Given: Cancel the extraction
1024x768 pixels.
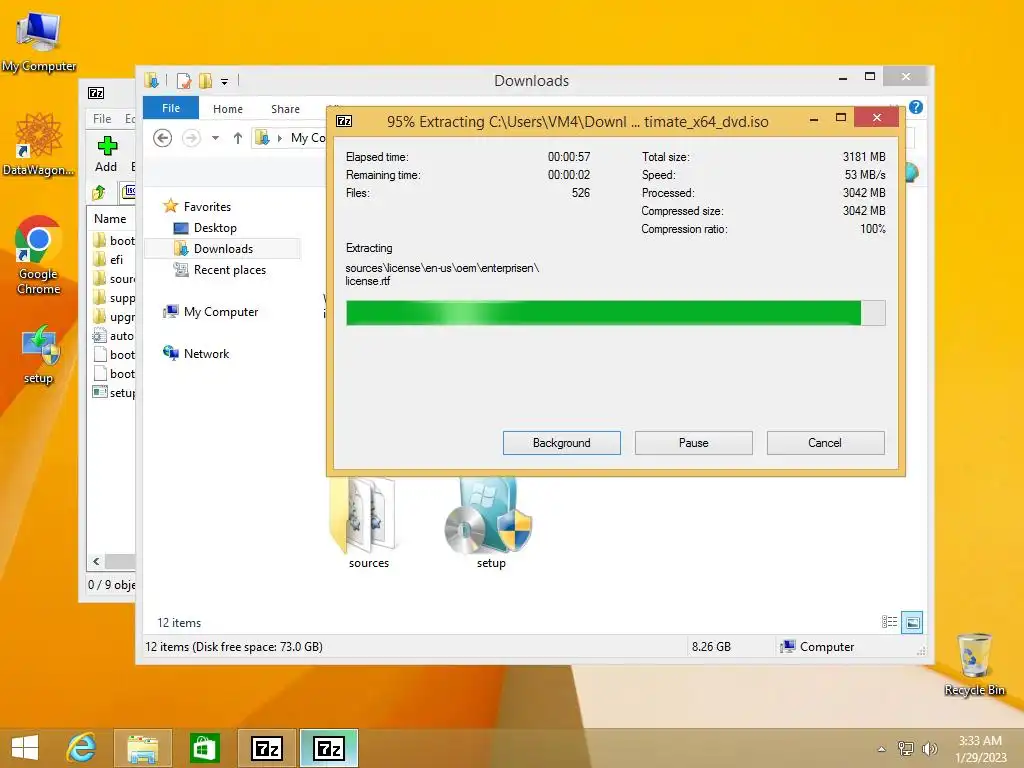Looking at the screenshot, I should (x=825, y=443).
